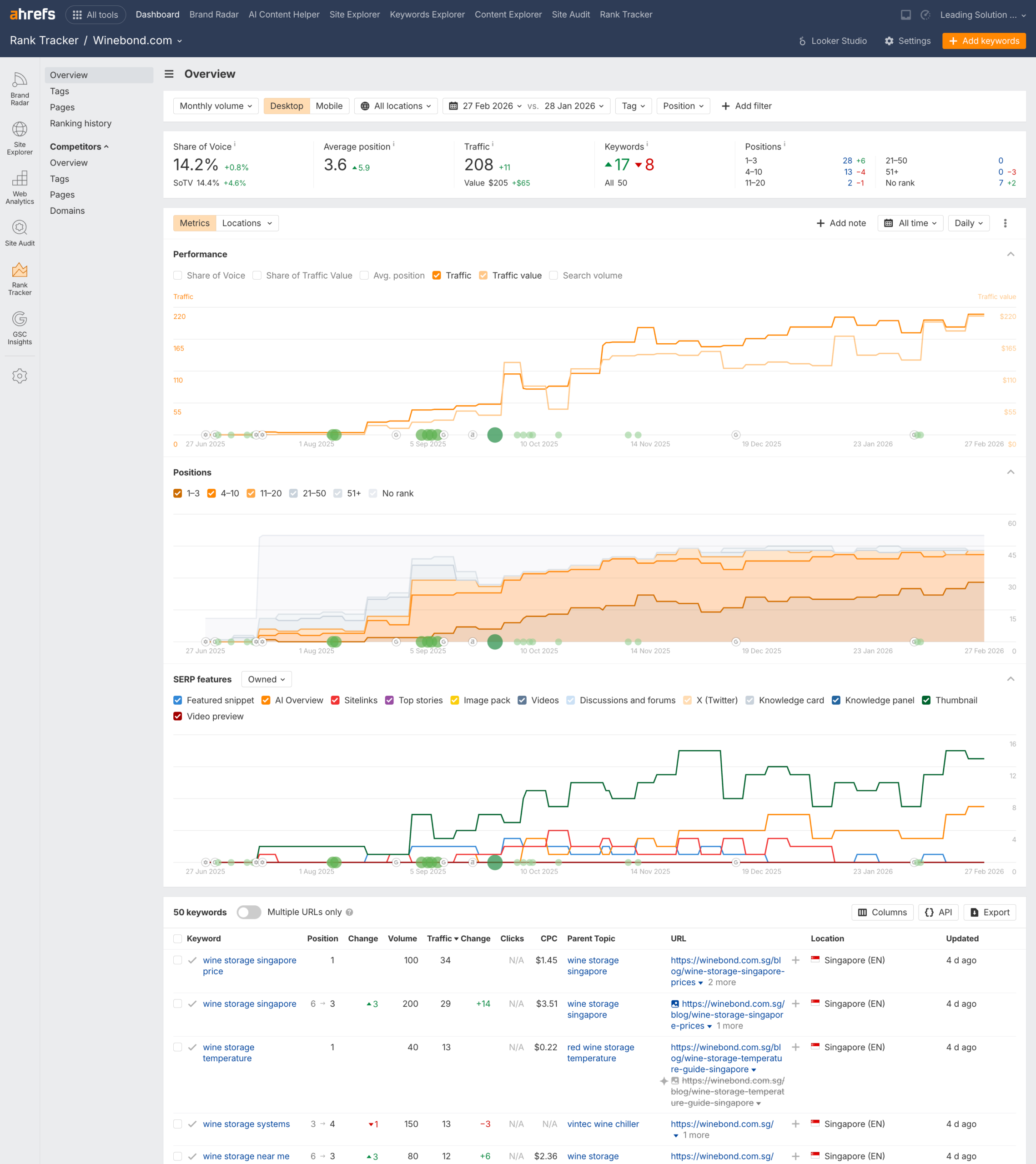Select the wine storage singapore price row checkbox
The image size is (1036, 1164).
178,960
